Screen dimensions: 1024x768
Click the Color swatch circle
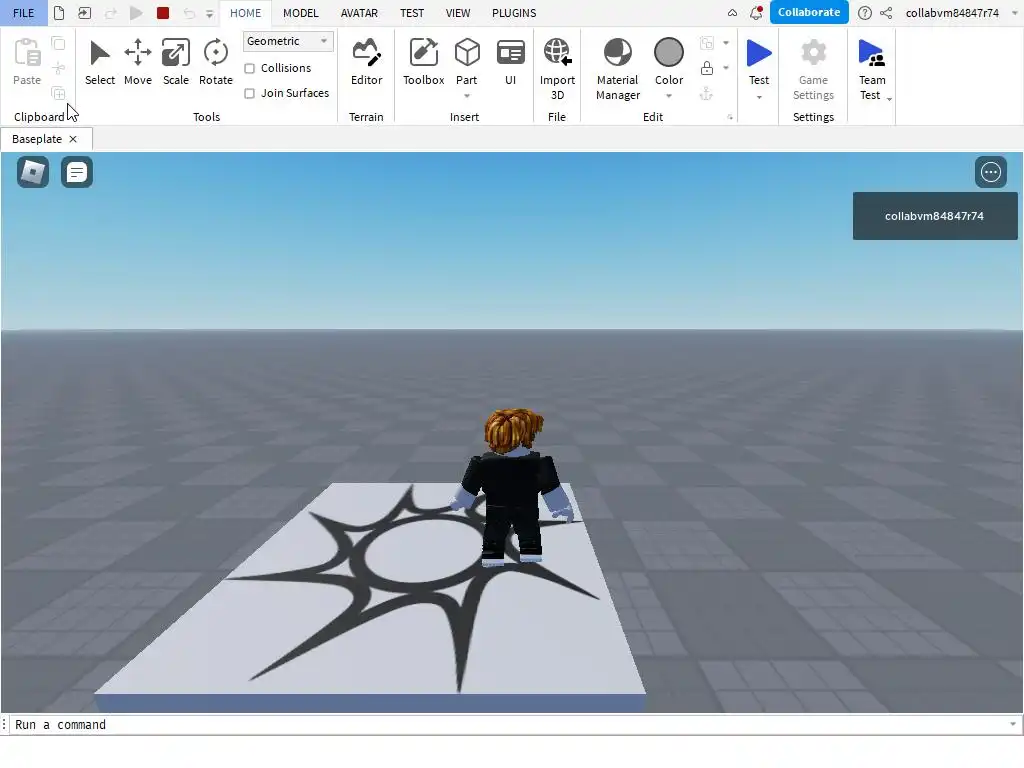pos(669,52)
